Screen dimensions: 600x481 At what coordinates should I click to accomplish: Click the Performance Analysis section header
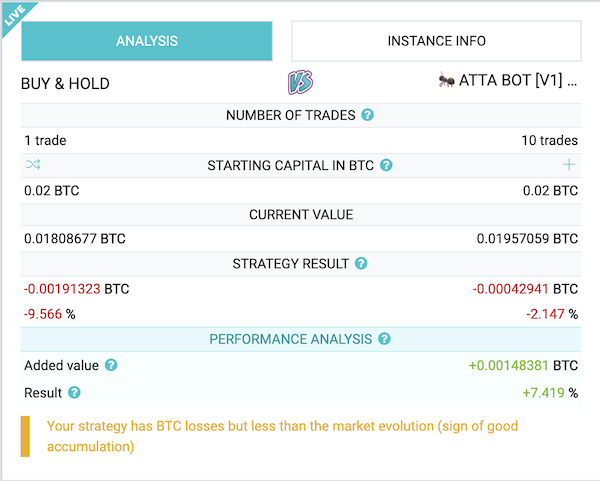pos(301,339)
